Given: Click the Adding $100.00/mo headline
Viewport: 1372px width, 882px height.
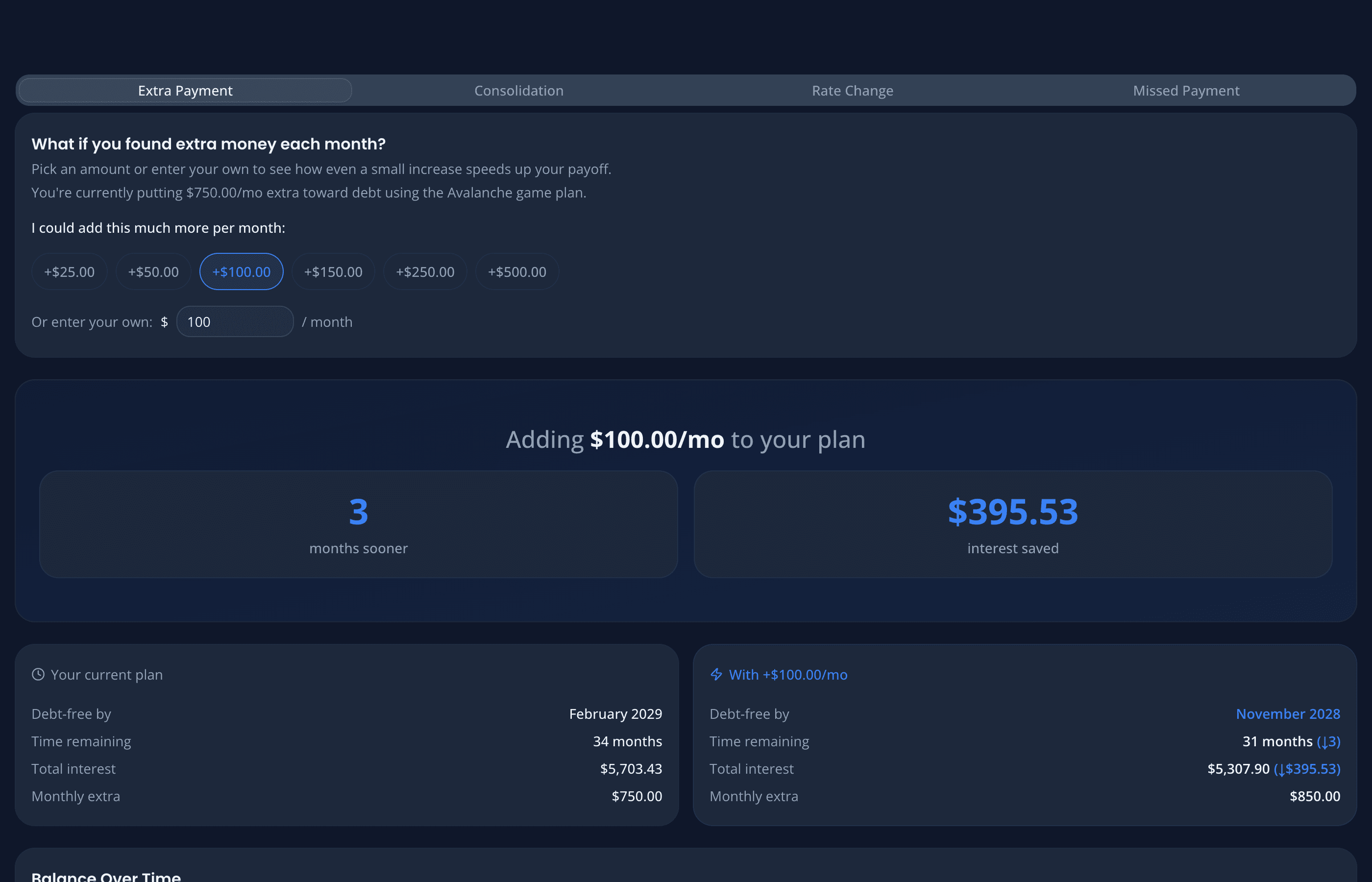Looking at the screenshot, I should point(686,439).
